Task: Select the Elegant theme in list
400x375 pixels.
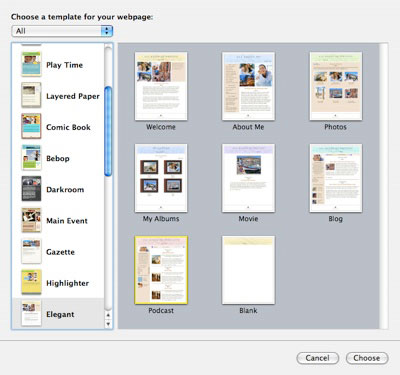Action: 58,313
